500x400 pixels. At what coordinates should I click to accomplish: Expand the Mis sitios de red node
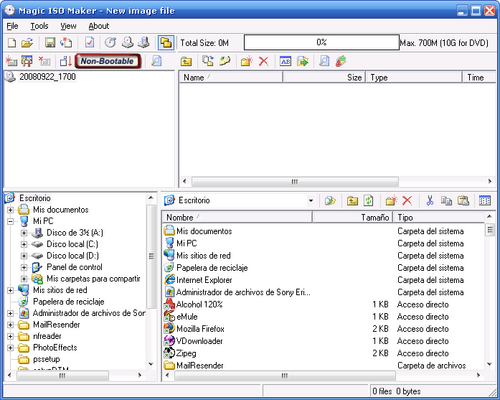click(x=10, y=290)
